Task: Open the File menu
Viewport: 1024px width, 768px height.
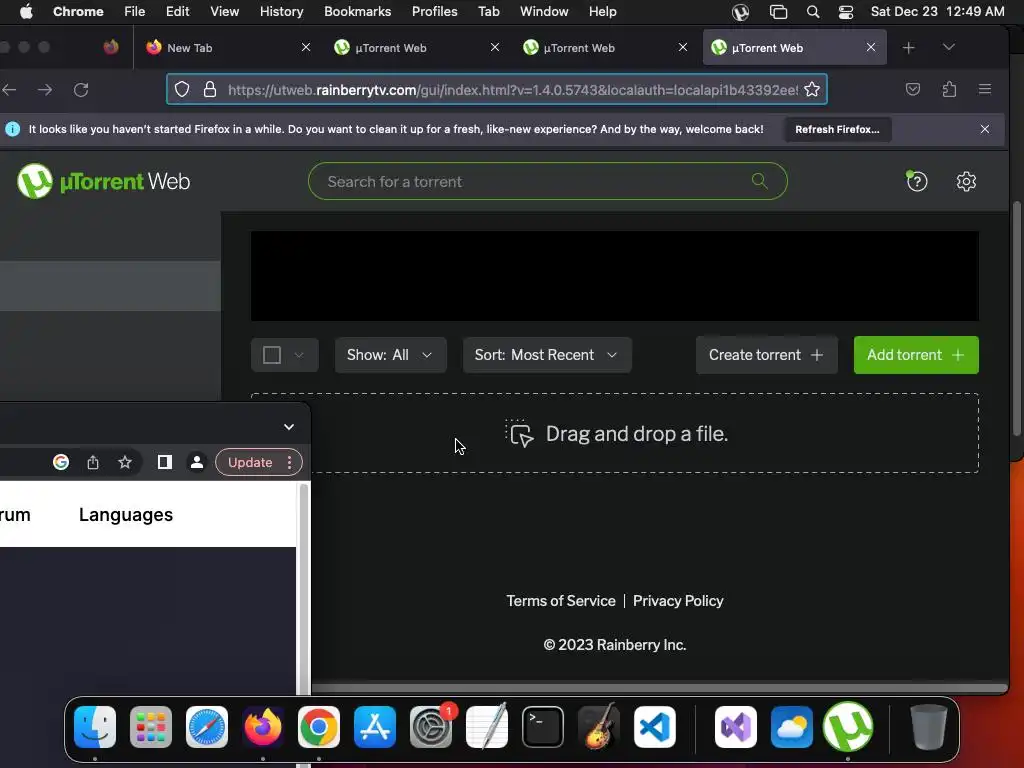Action: click(x=135, y=12)
